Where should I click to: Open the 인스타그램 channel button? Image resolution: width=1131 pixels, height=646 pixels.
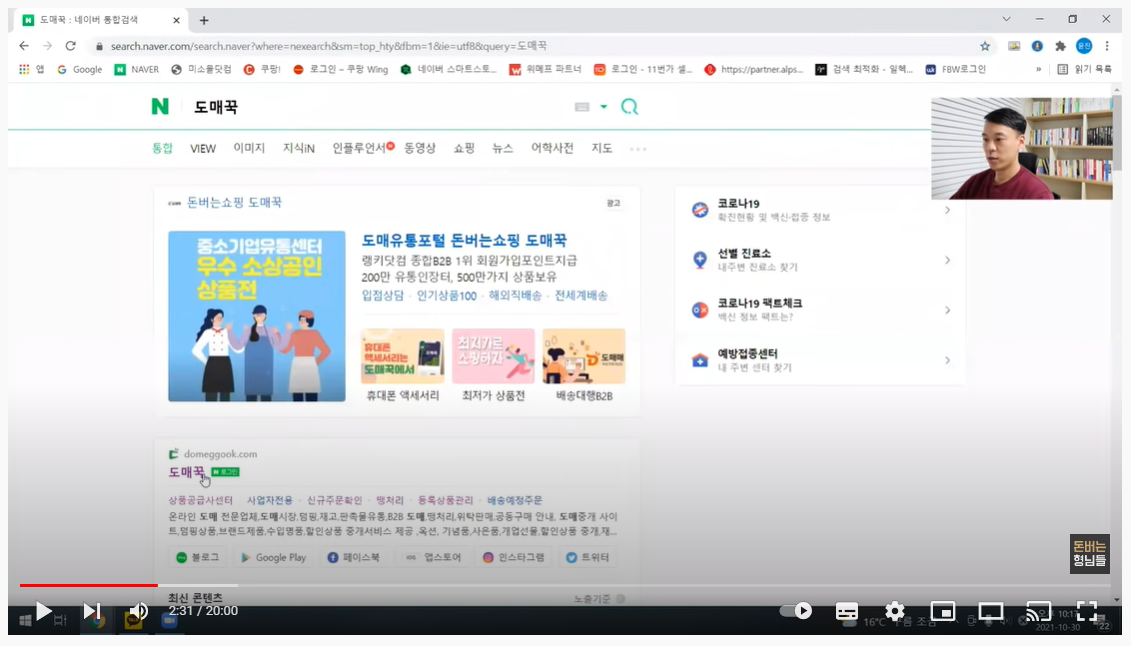[514, 557]
